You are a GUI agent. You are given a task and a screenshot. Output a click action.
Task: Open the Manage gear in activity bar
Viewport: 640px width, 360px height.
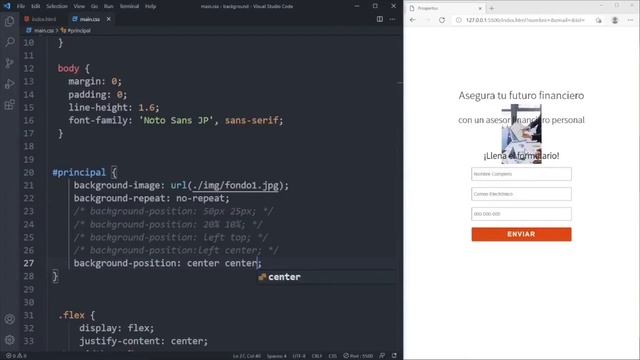pos(9,340)
